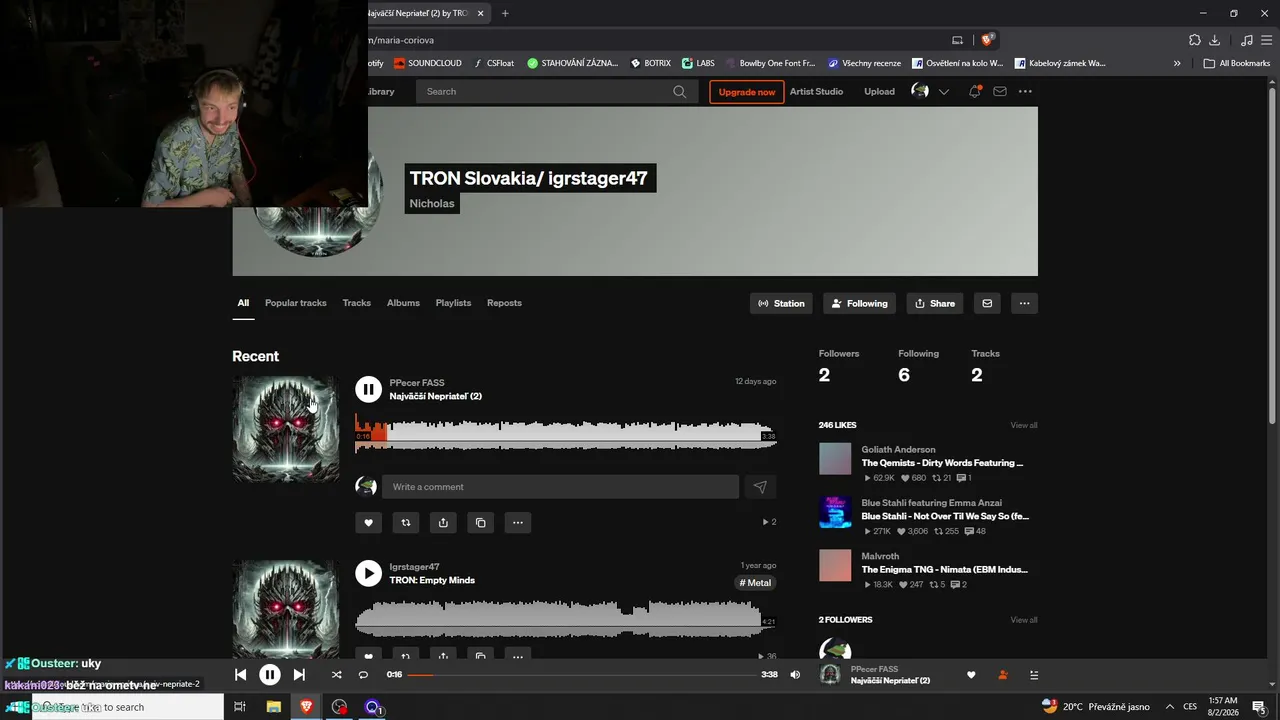The width and height of the screenshot is (1280, 720).
Task: Open File Explorer from the taskbar
Action: point(273,707)
